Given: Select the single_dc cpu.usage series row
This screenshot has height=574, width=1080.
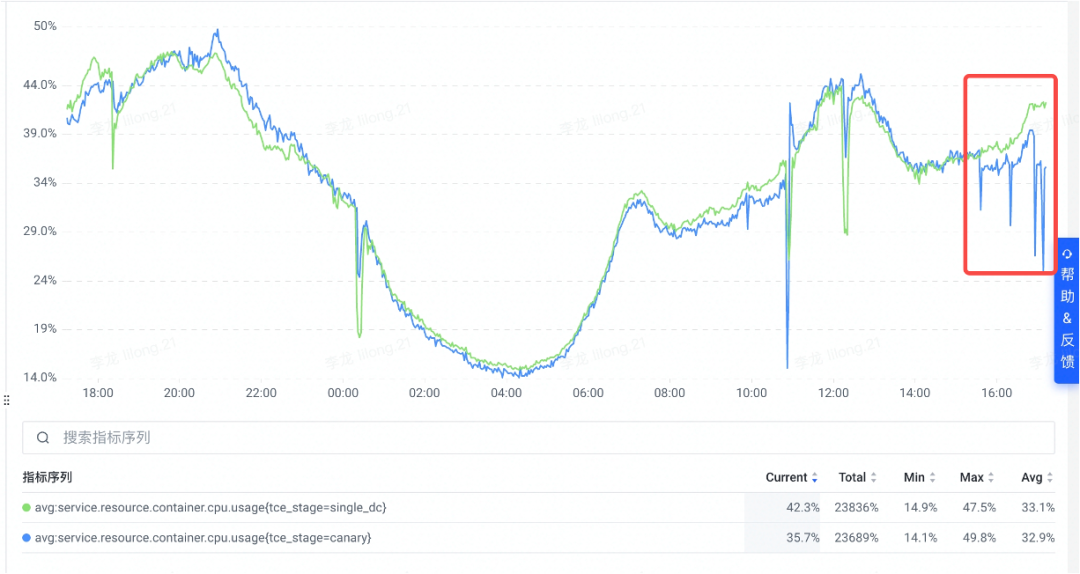Looking at the screenshot, I should pos(538,508).
